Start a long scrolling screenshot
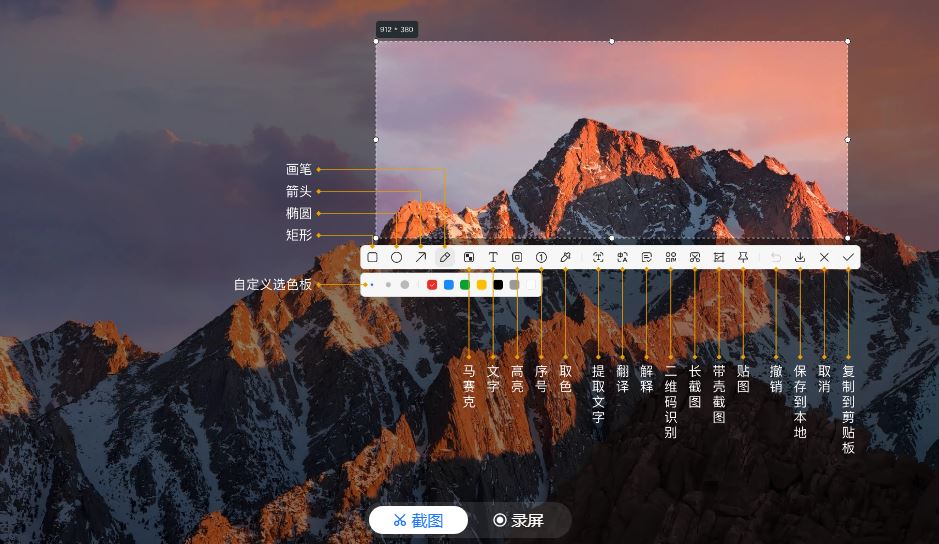The image size is (939, 544). [x=695, y=257]
